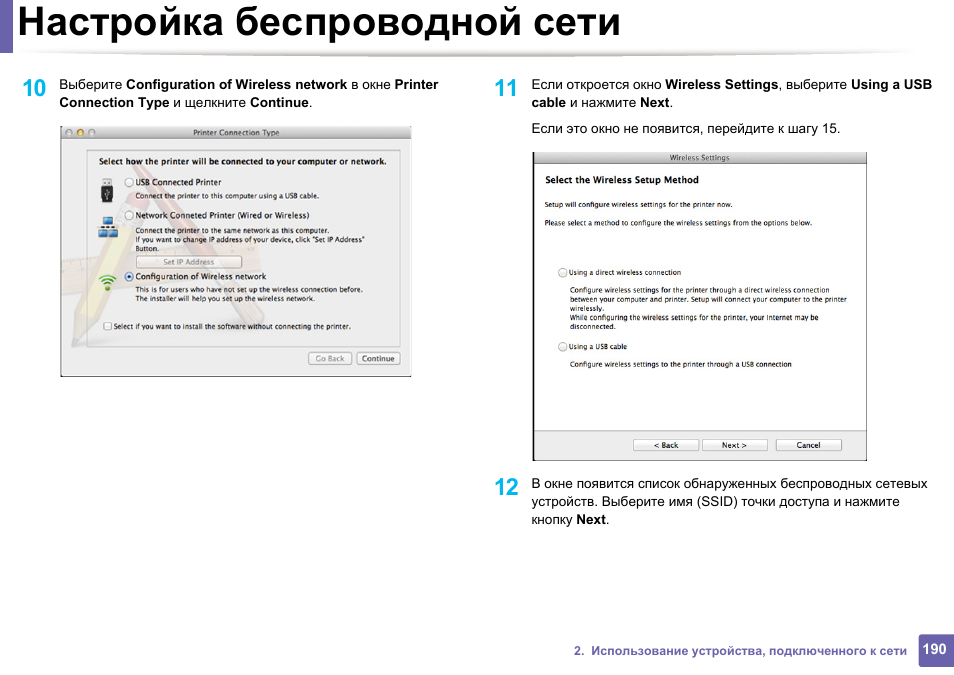This screenshot has height=675, width=954.
Task: Click the Continue button
Action: click(x=378, y=358)
